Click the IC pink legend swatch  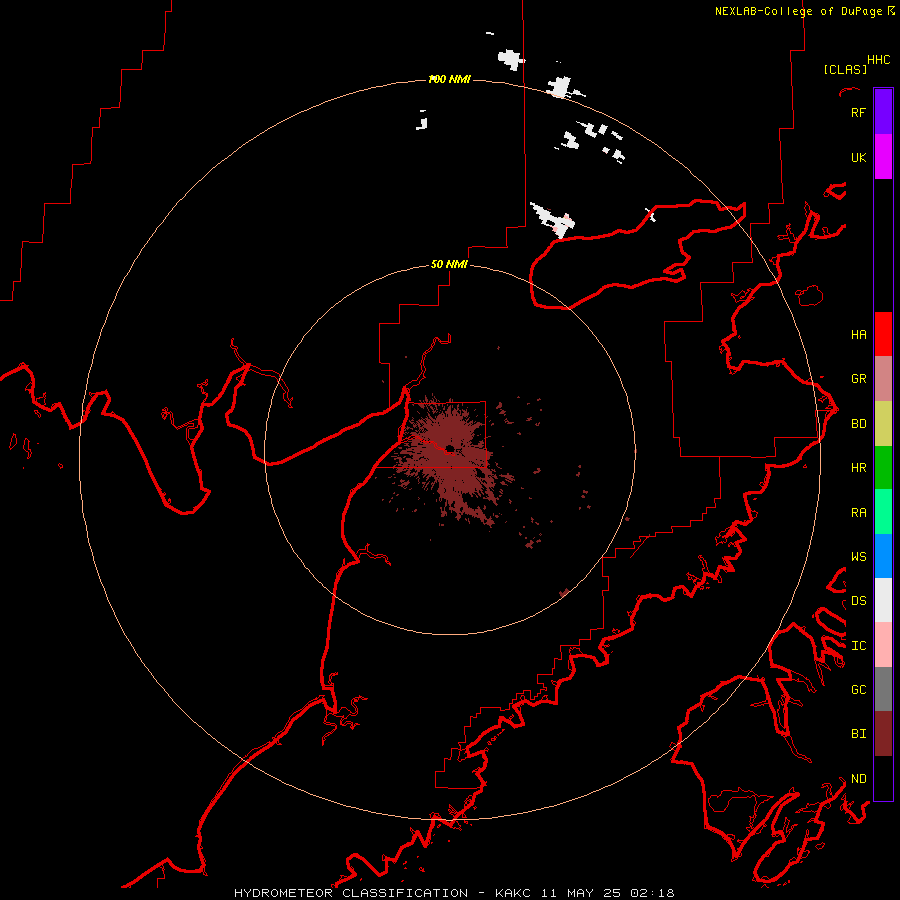[x=883, y=645]
